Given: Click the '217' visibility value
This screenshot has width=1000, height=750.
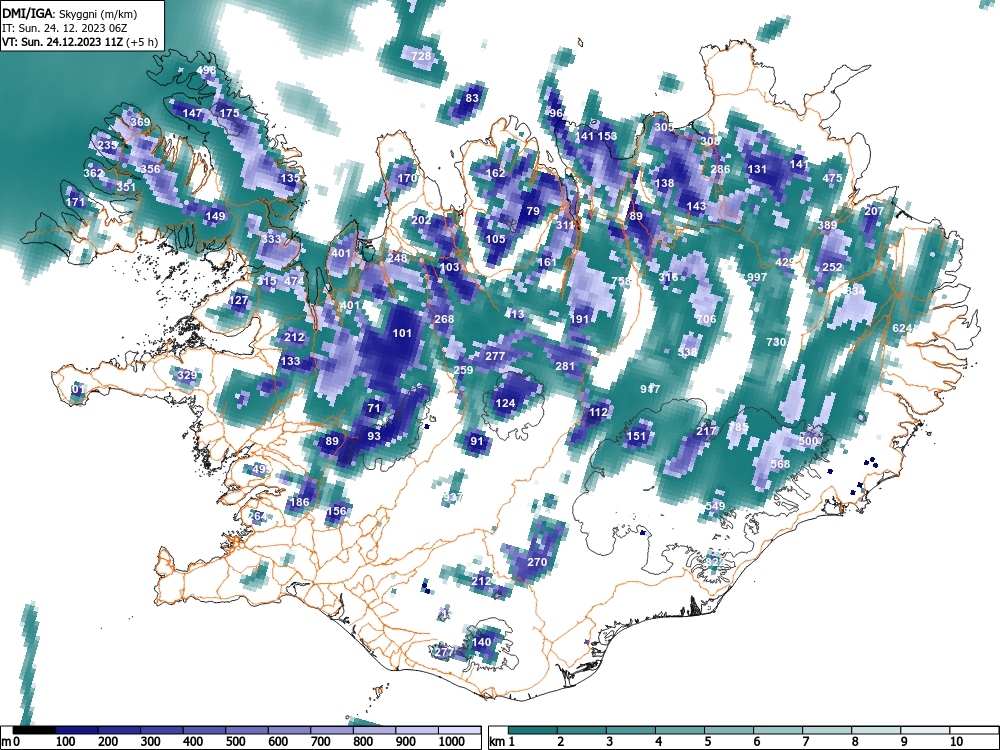Looking at the screenshot, I should (706, 431).
